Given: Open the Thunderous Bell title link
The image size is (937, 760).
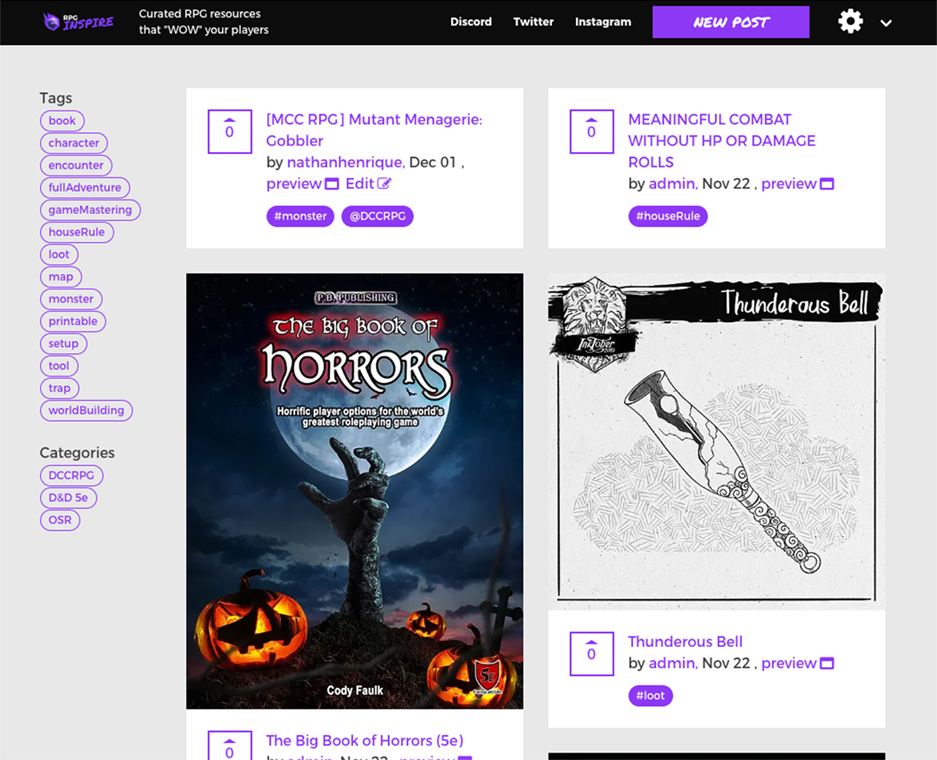Looking at the screenshot, I should tap(685, 641).
